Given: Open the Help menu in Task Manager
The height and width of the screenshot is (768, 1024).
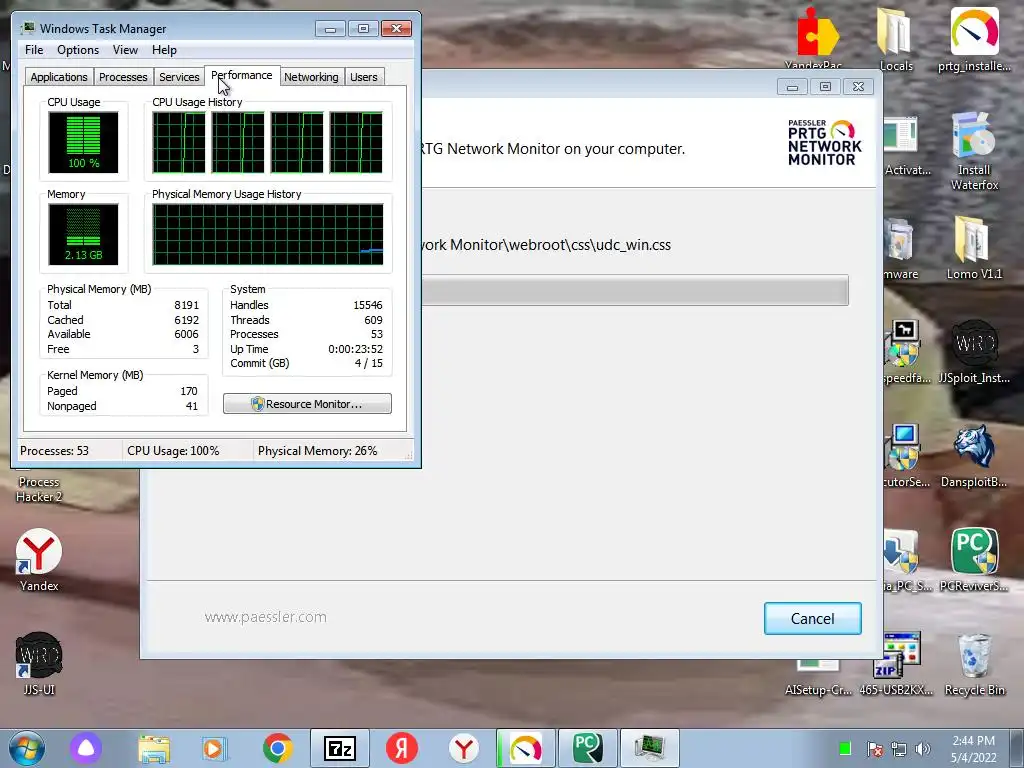Looking at the screenshot, I should point(164,50).
